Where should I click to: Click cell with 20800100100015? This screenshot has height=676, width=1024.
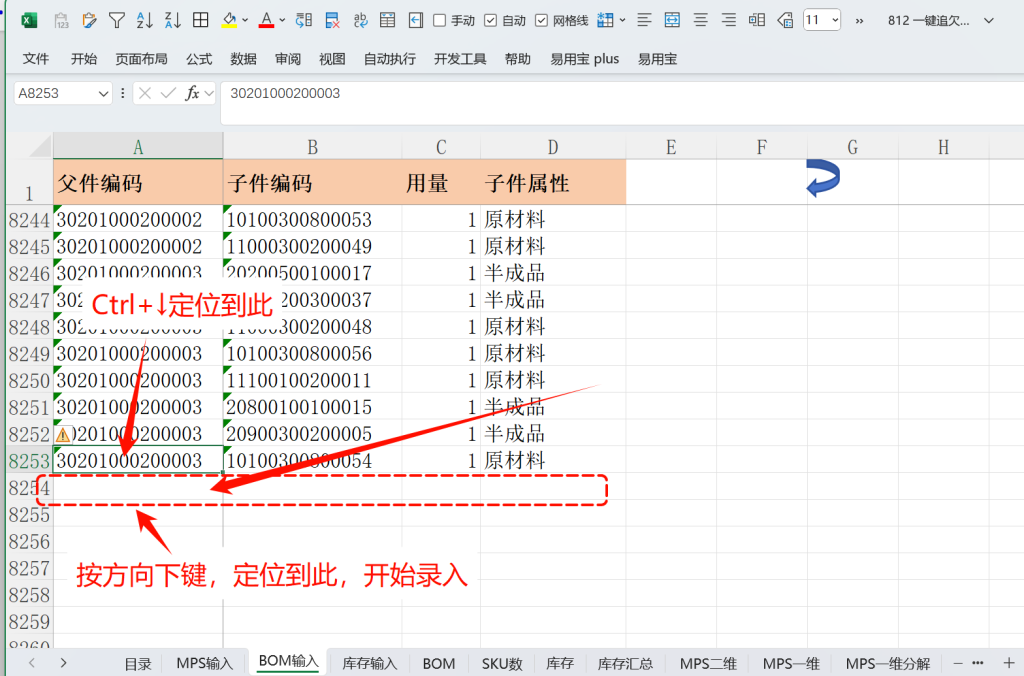tap(312, 408)
